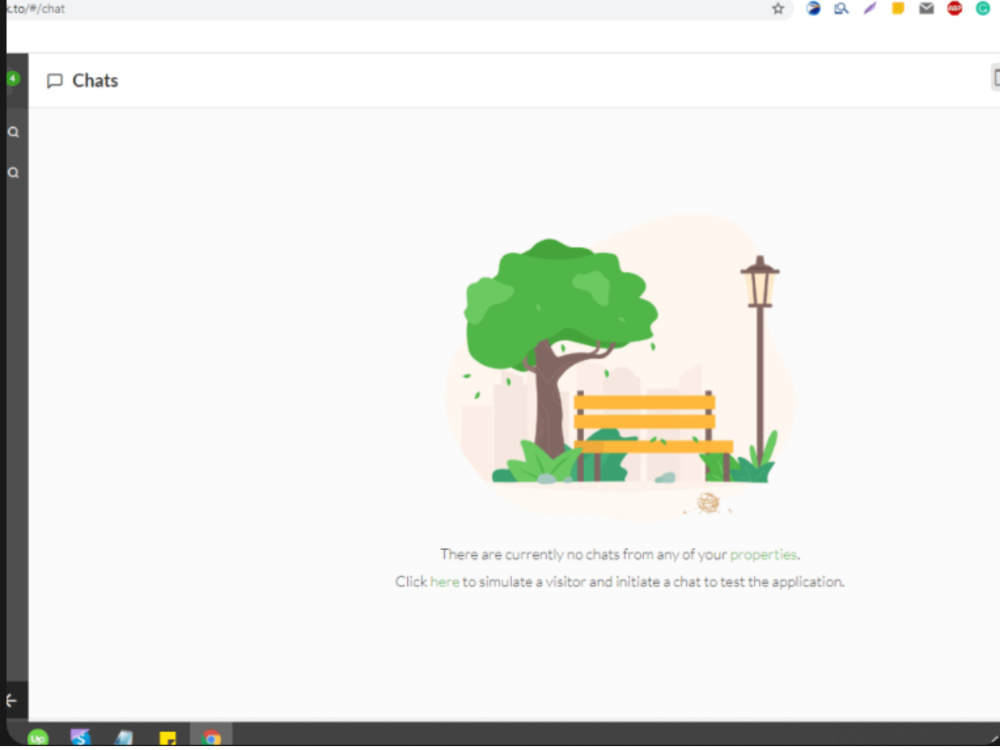Click the 'There are currently no chats' message
The image size is (1000, 750).
pyautogui.click(x=619, y=554)
